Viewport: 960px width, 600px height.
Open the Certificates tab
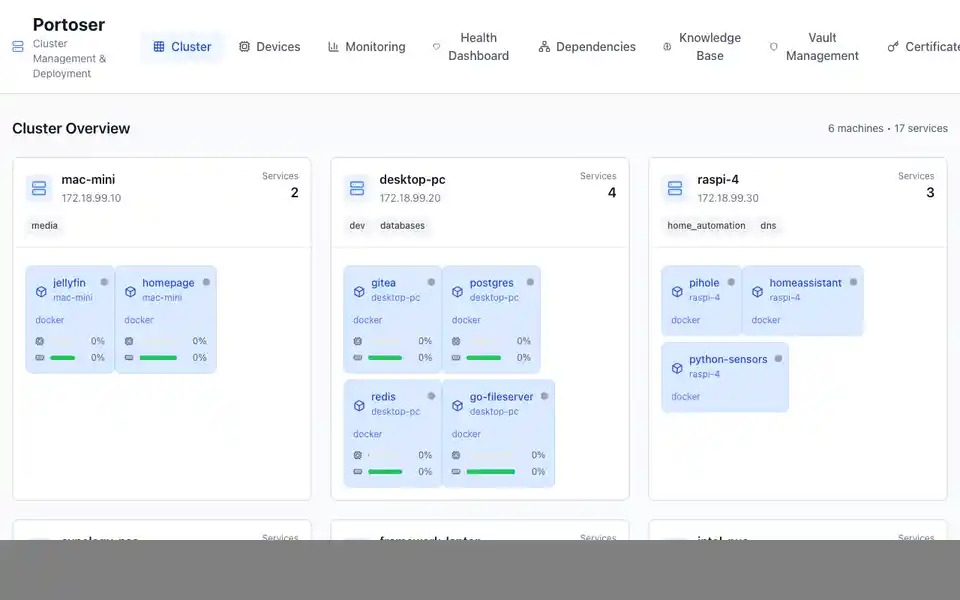(x=923, y=47)
